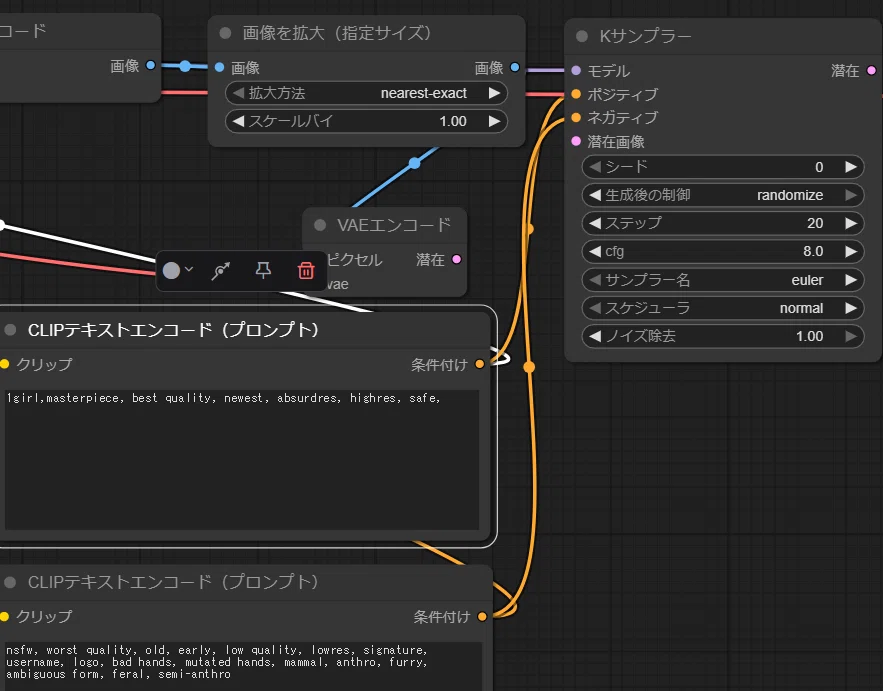The image size is (883, 691).
Task: Click 条件付け output of negative prompt node
Action: pyautogui.click(x=481, y=617)
